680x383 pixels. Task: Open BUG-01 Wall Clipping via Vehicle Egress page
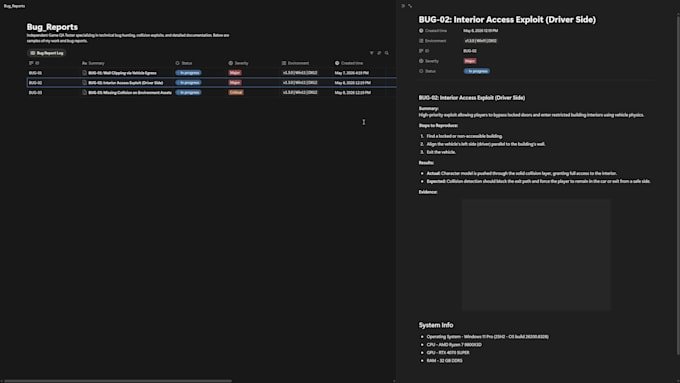[122, 73]
